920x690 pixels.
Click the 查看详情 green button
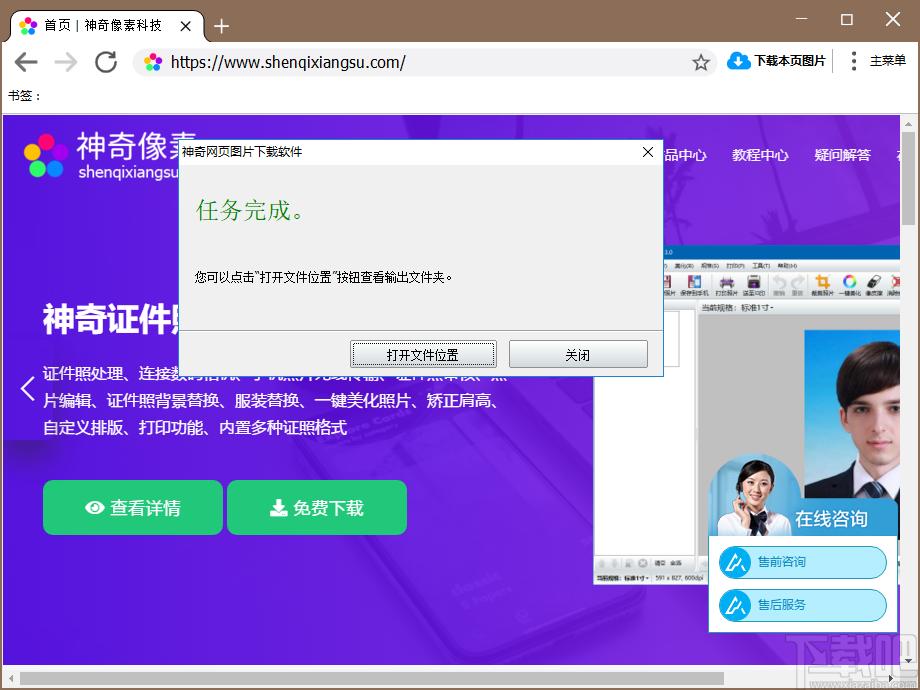[133, 508]
